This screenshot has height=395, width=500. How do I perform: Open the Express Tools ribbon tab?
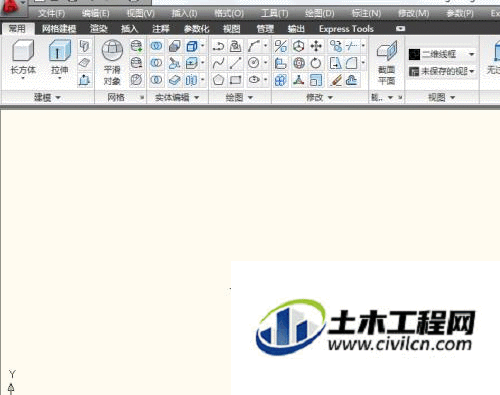coord(346,29)
